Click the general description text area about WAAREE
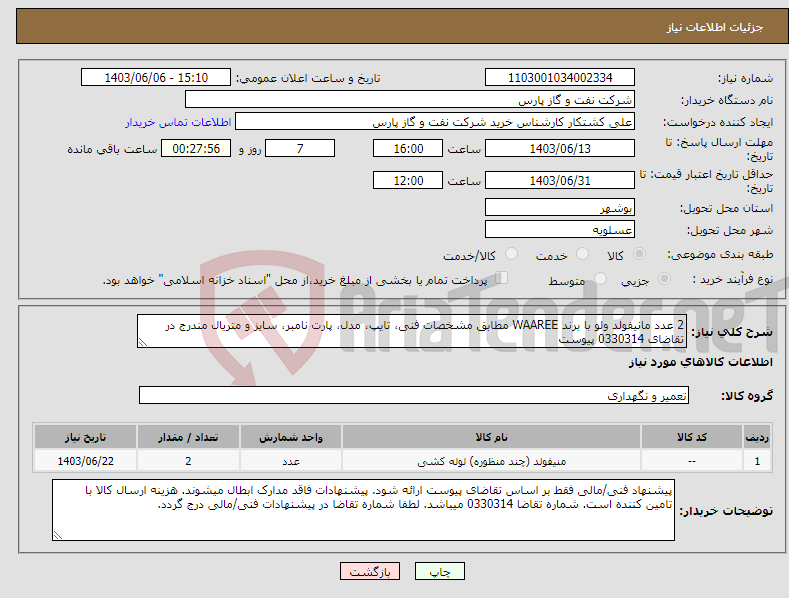789x598 pixels. pyautogui.click(x=412, y=331)
